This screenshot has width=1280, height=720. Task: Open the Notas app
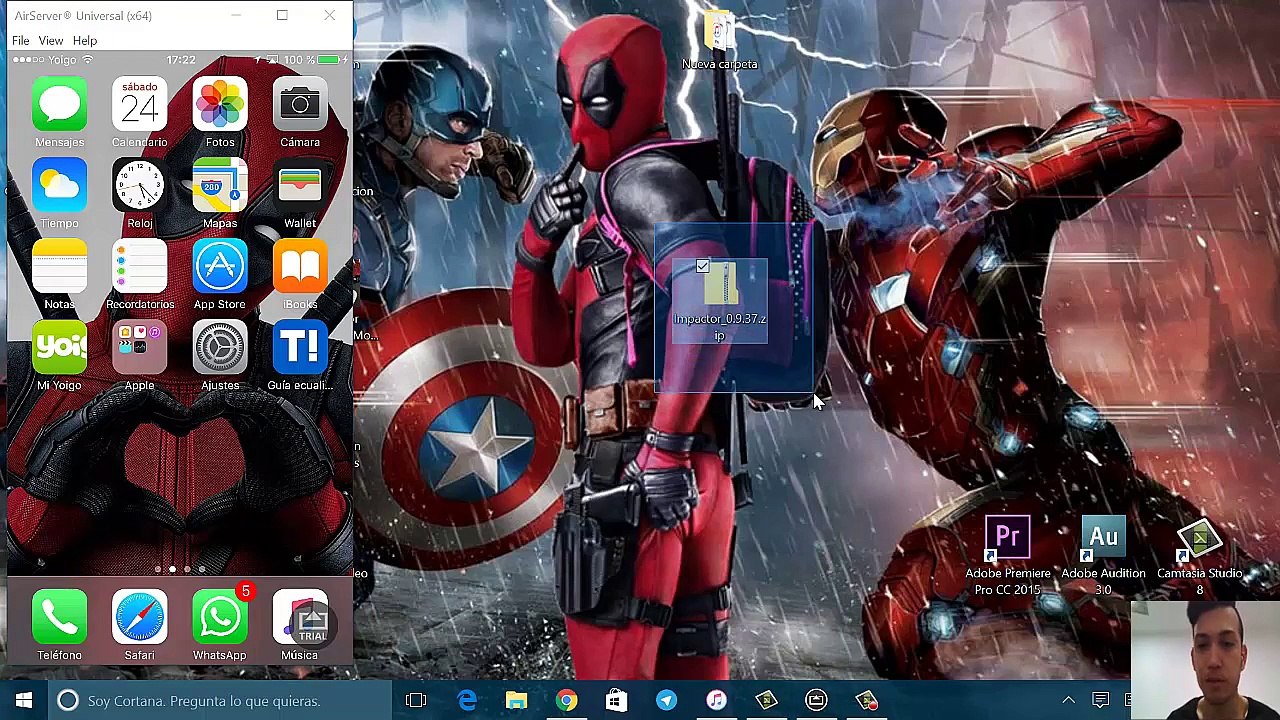(60, 266)
